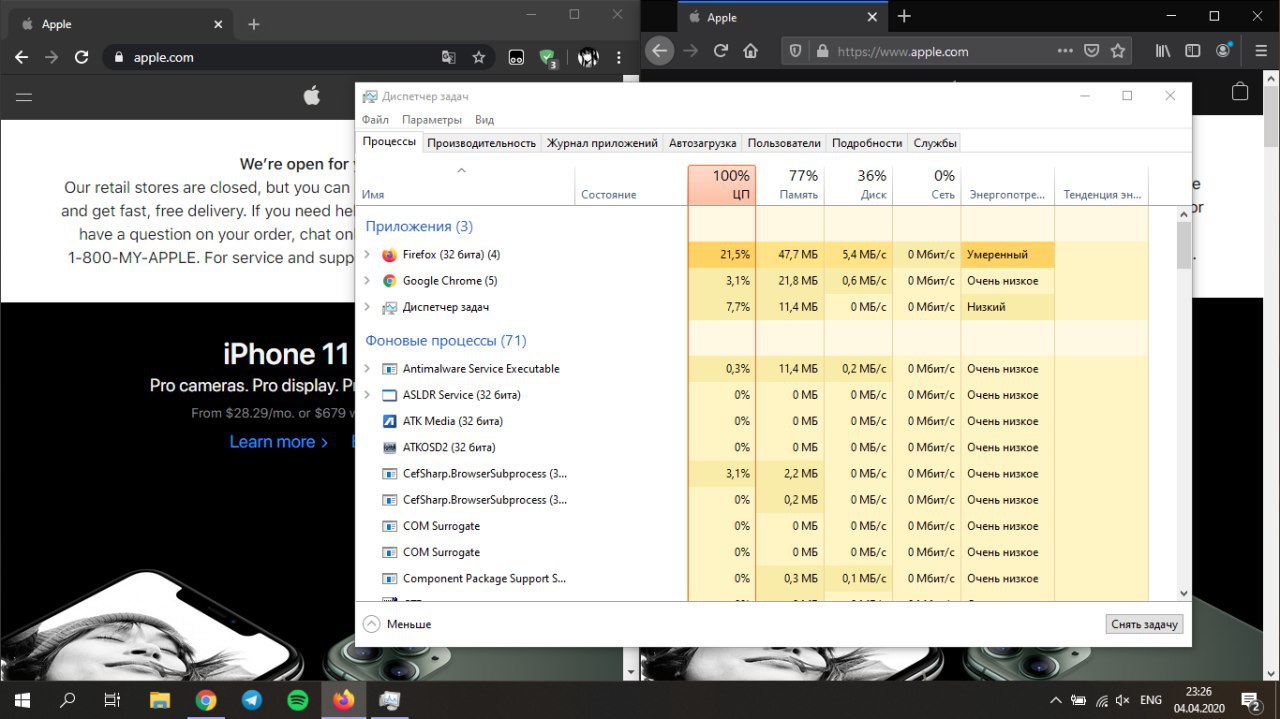Save page to Pocket in Firefox
The image size is (1280, 719).
(x=1092, y=50)
